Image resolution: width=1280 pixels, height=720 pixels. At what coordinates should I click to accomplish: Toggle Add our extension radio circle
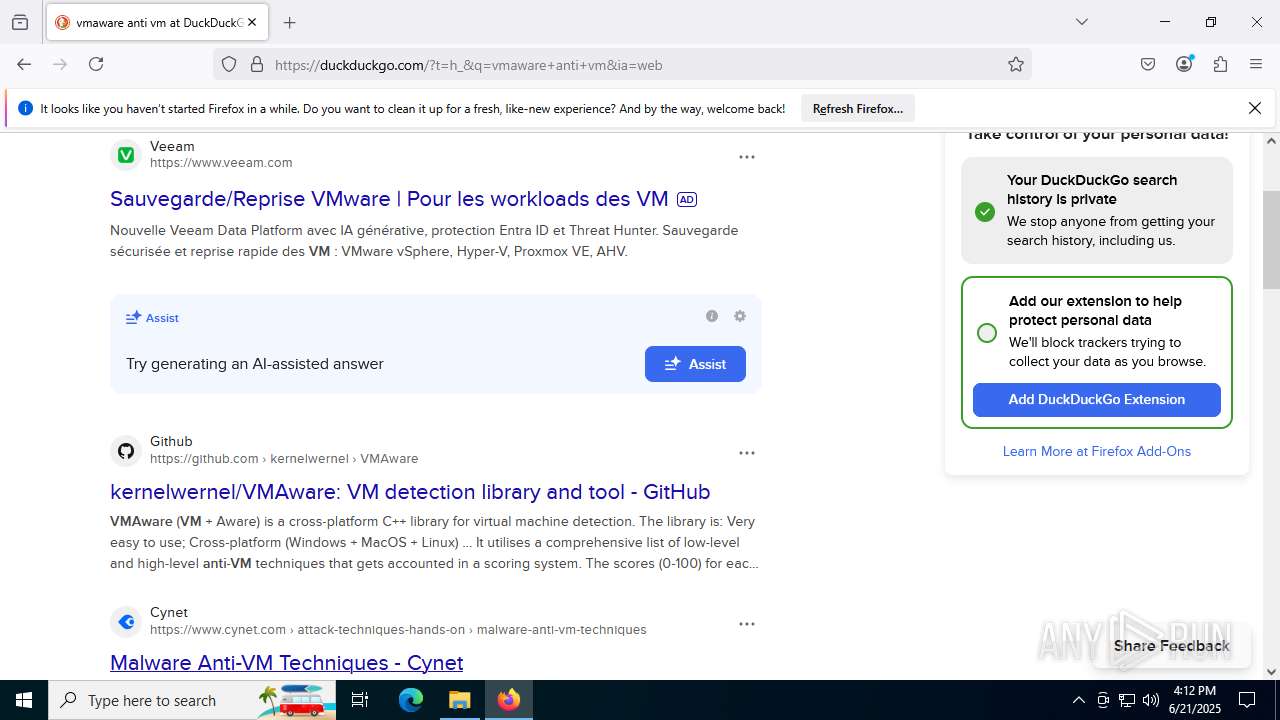click(987, 333)
